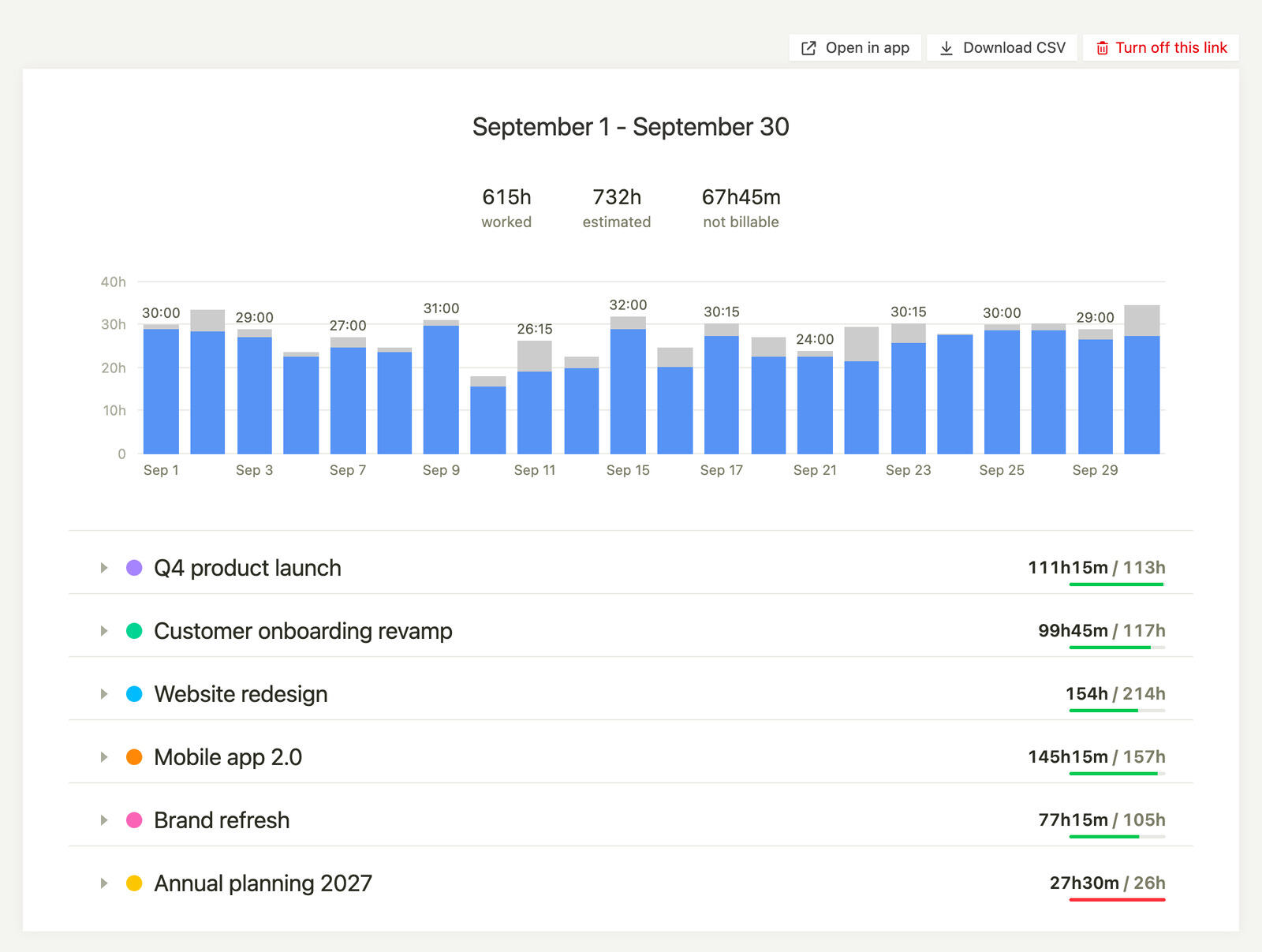
Task: Click the Download CSV button
Action: pyautogui.click(x=1002, y=48)
